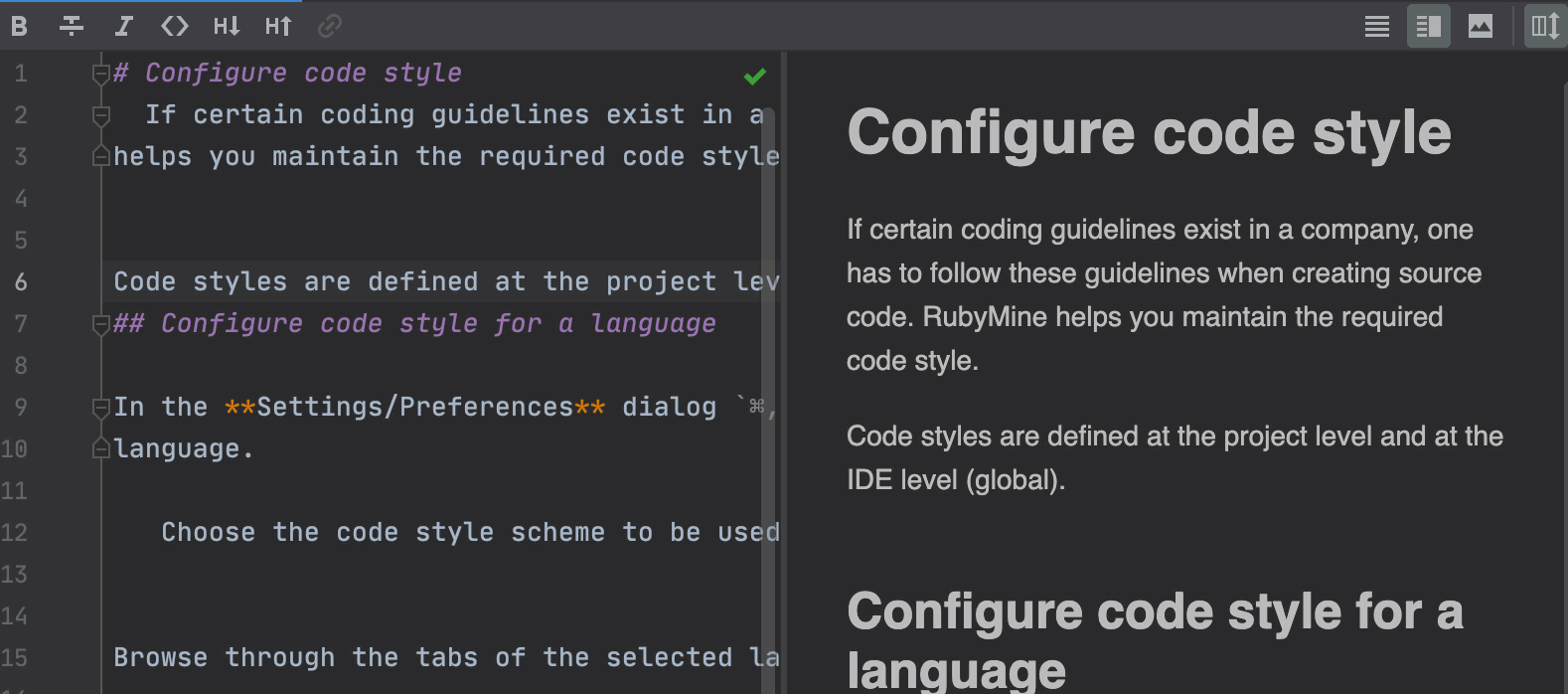Click the fold end marker on line 3

click(100, 157)
